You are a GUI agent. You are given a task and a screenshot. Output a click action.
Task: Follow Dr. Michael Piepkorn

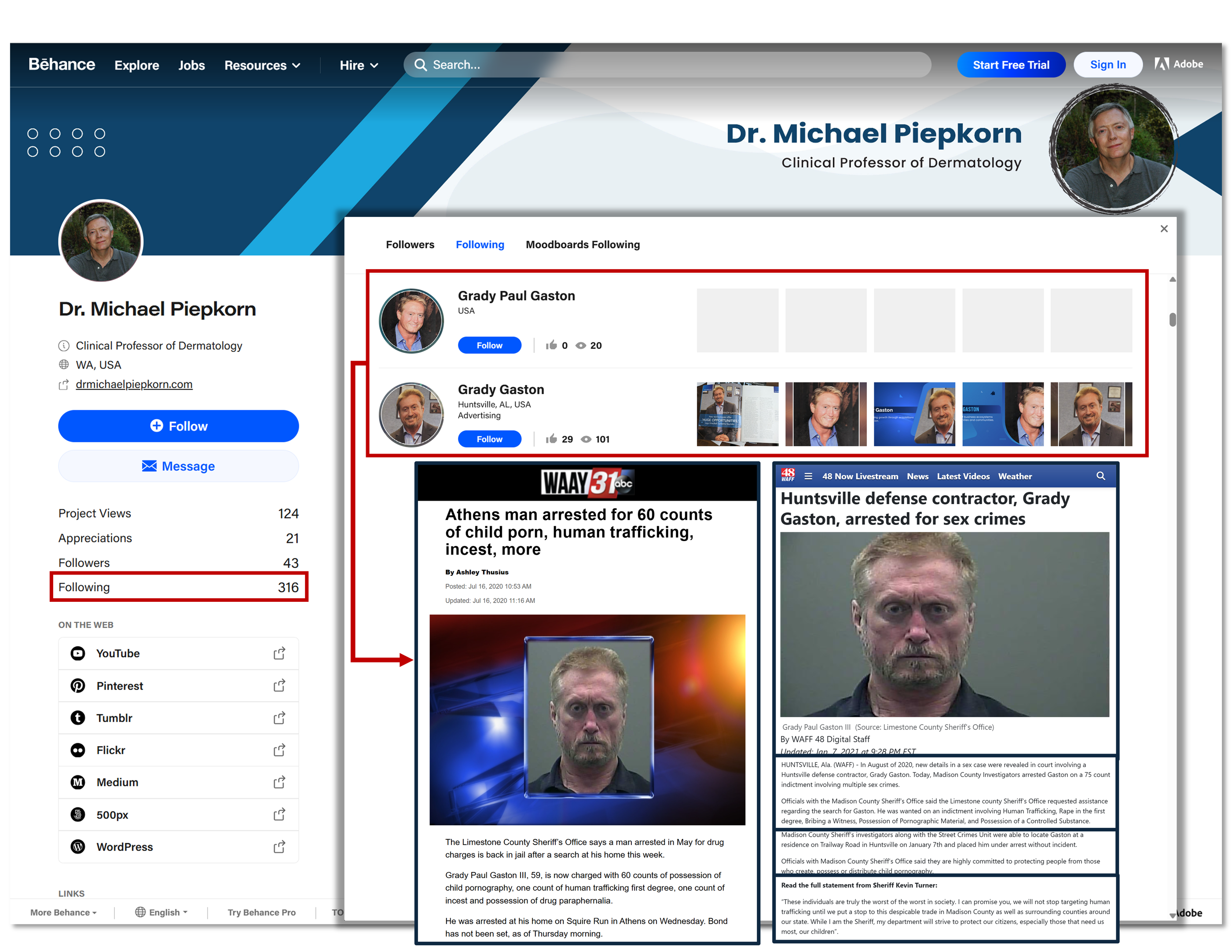178,426
